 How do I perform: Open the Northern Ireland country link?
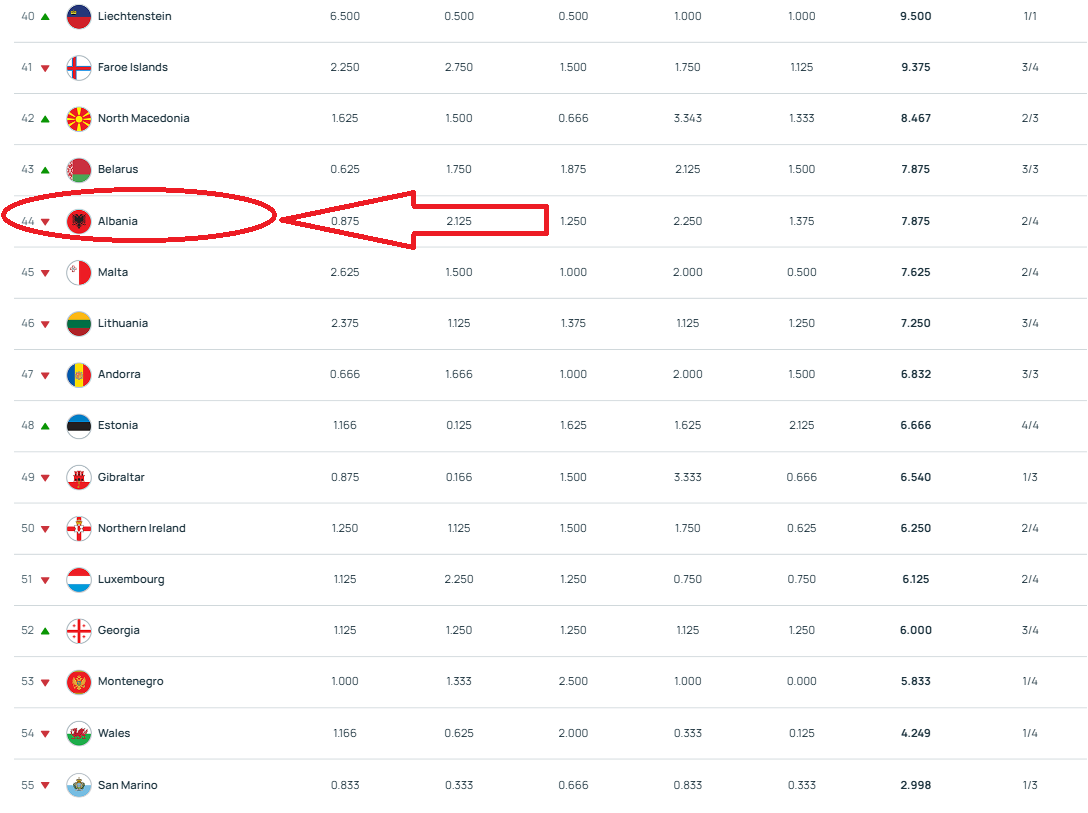[x=142, y=528]
